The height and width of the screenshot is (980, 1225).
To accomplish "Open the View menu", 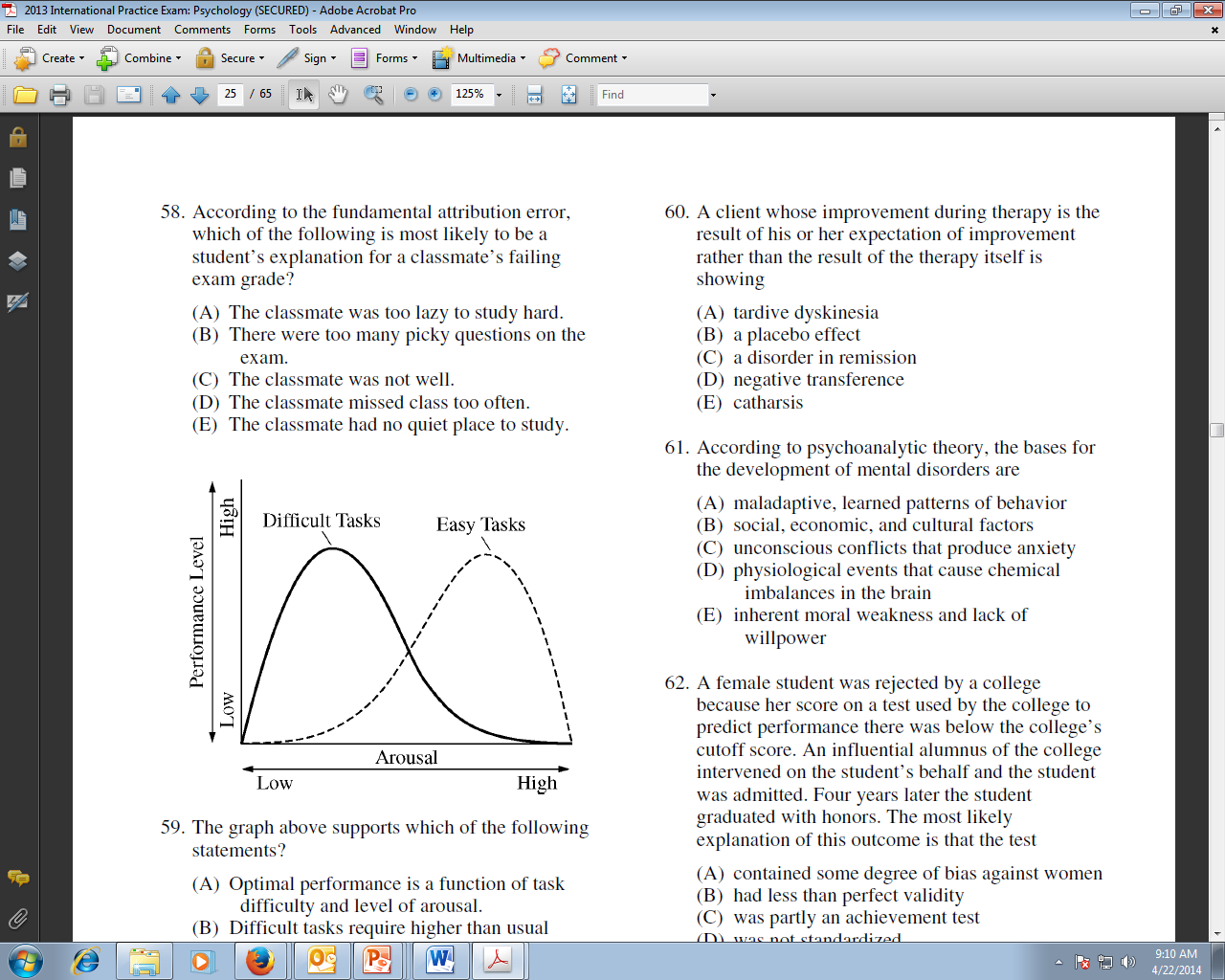I will 82,30.
